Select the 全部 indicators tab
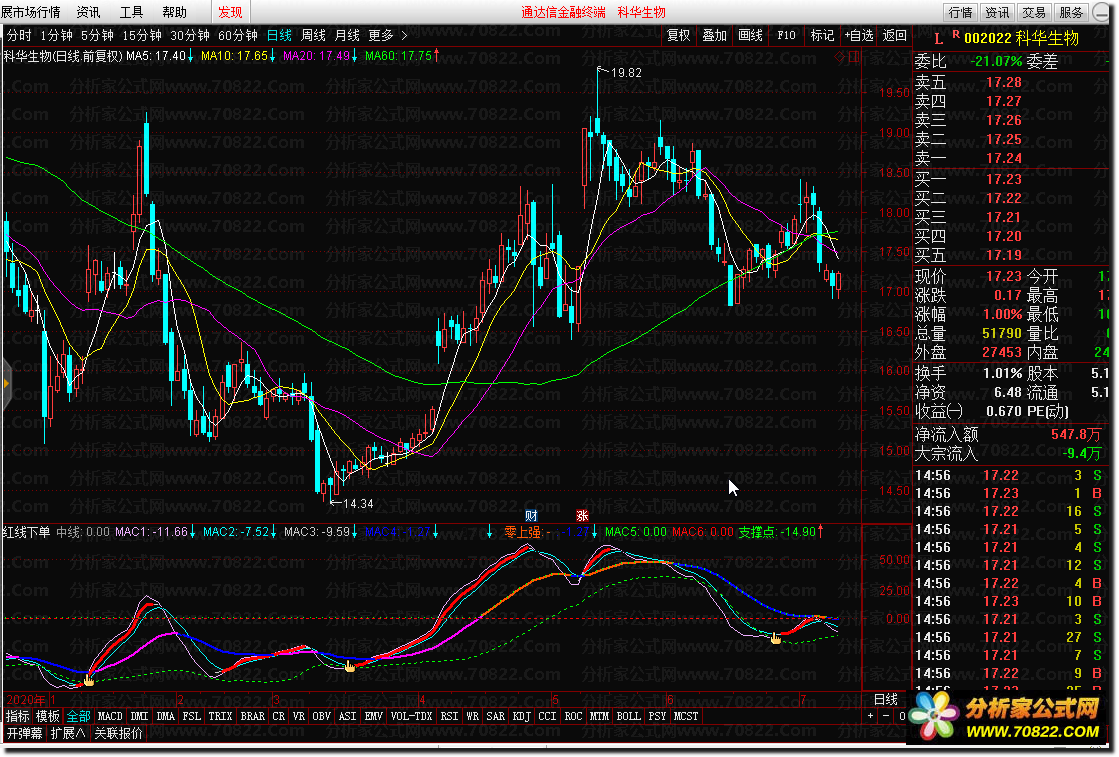1119x757 pixels. click(x=79, y=716)
